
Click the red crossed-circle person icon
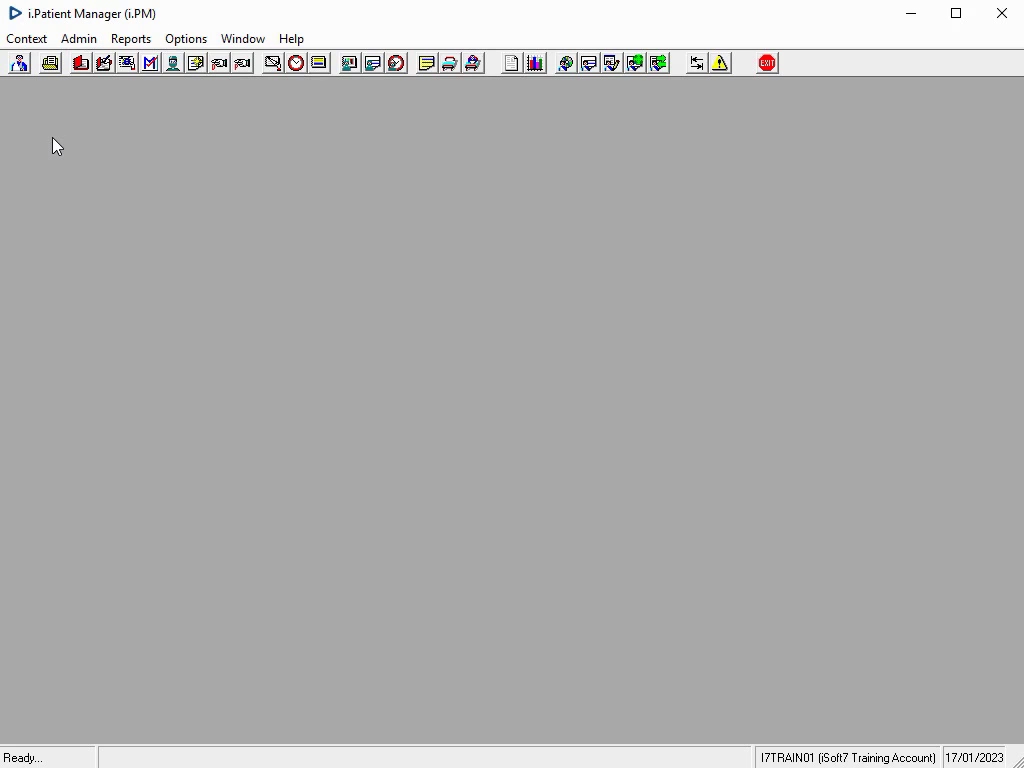tap(396, 63)
